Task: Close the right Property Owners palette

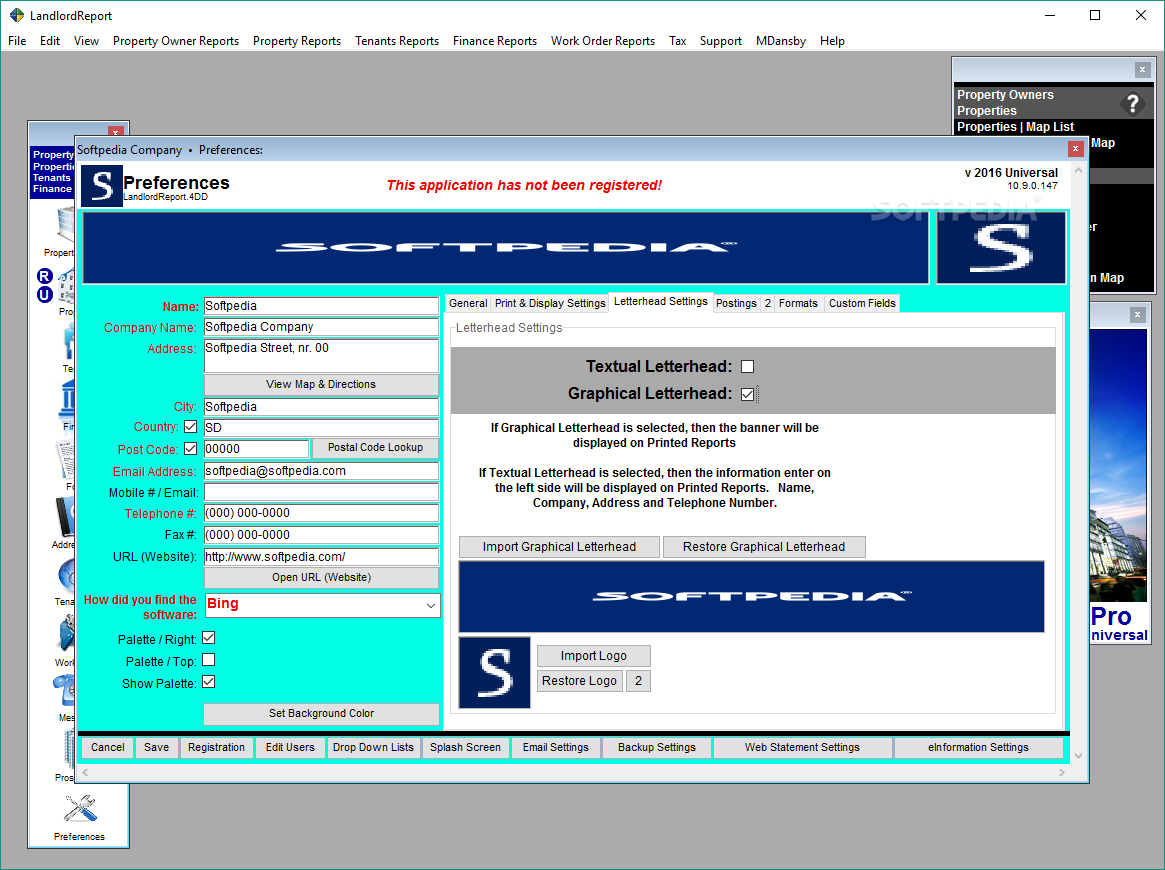Action: (1143, 70)
